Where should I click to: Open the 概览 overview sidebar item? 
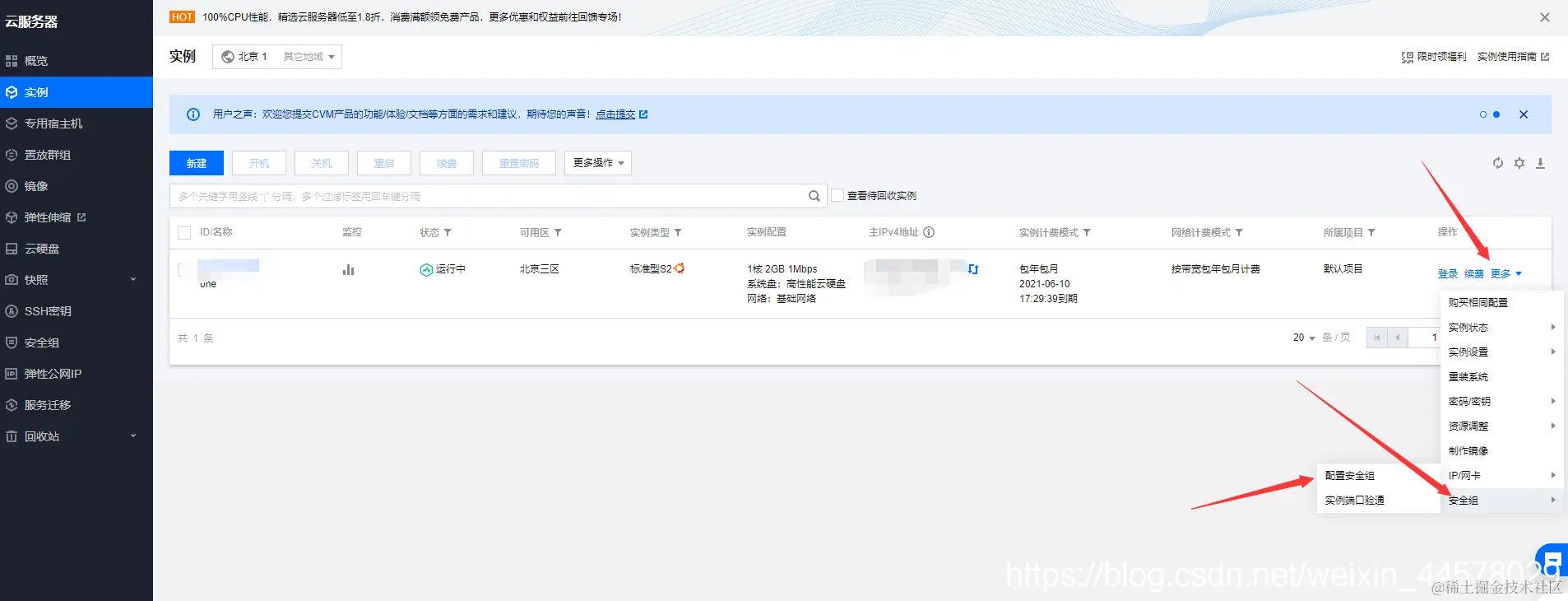click(x=77, y=61)
